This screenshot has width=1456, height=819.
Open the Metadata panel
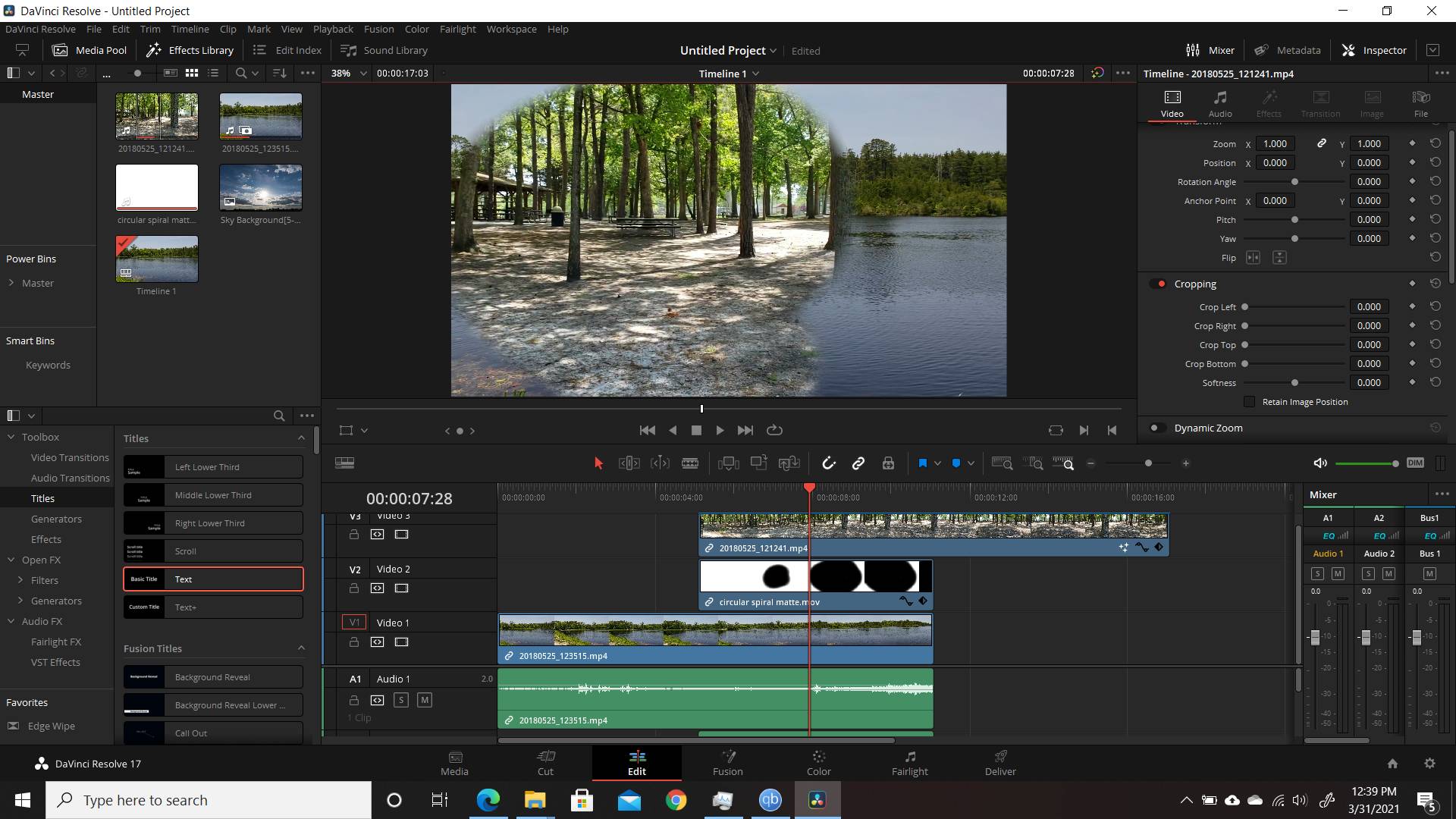click(x=1287, y=50)
